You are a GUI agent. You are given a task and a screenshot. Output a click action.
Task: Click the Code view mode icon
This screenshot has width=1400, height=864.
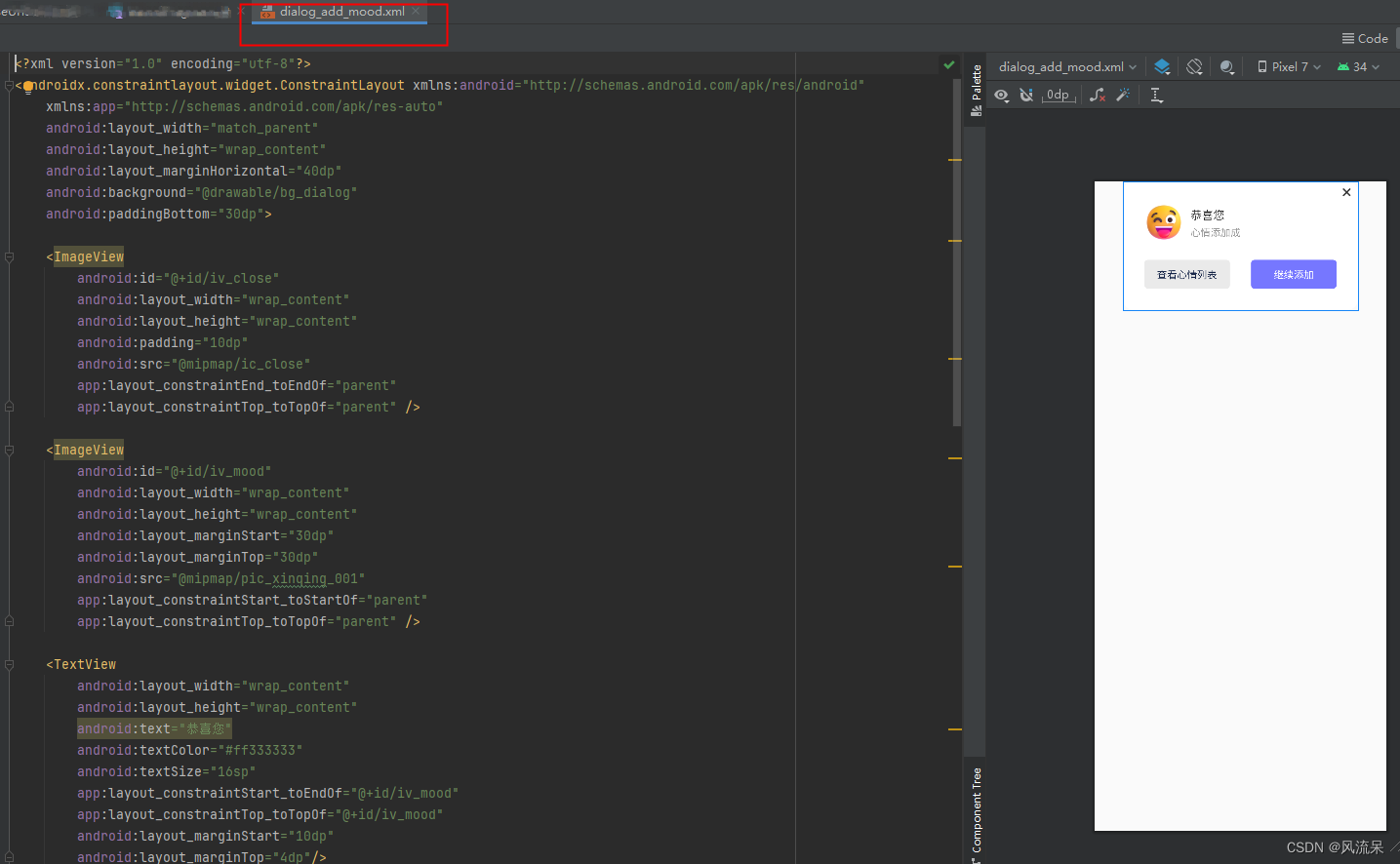point(1364,38)
